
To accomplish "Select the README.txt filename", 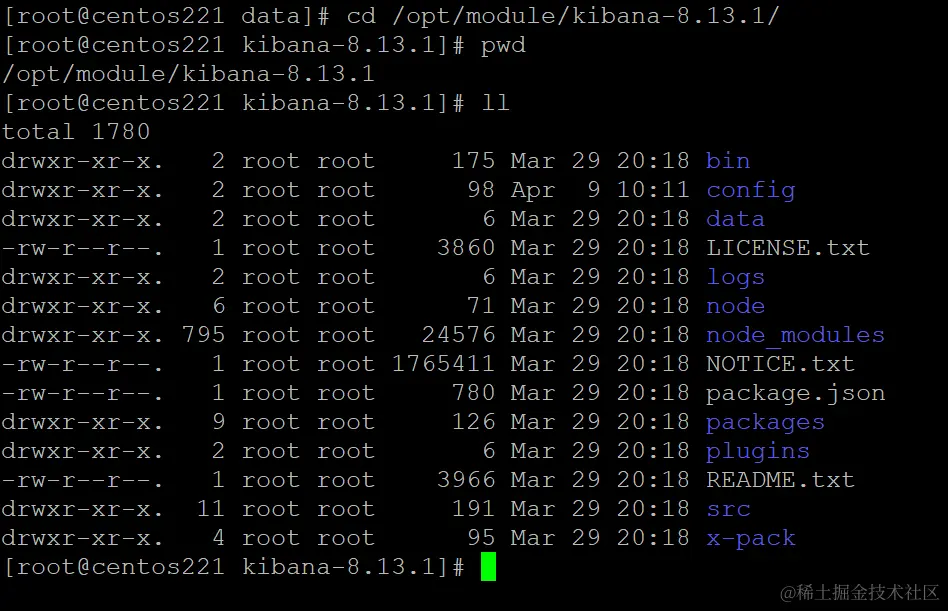I will (780, 480).
